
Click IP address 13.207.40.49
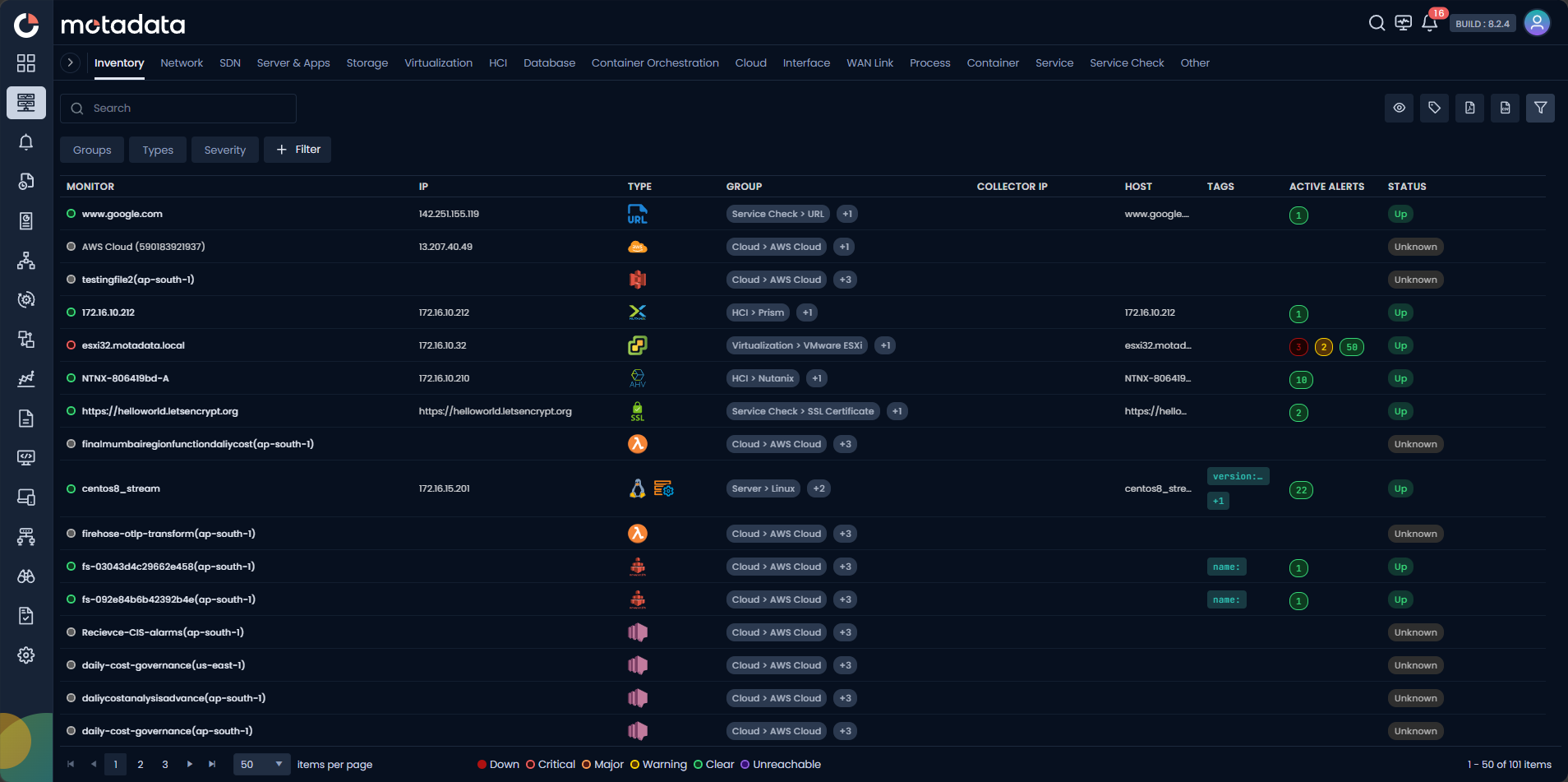pyautogui.click(x=445, y=247)
